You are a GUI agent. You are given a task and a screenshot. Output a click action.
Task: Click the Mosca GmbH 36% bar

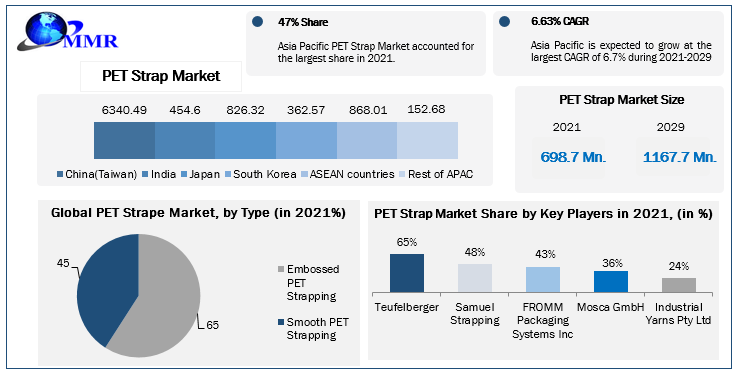611,282
